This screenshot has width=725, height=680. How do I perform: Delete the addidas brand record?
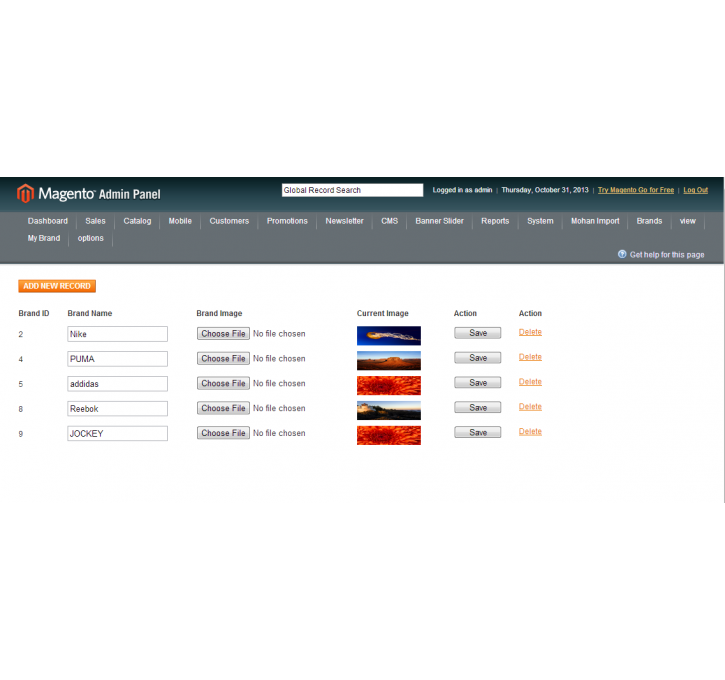click(x=530, y=382)
